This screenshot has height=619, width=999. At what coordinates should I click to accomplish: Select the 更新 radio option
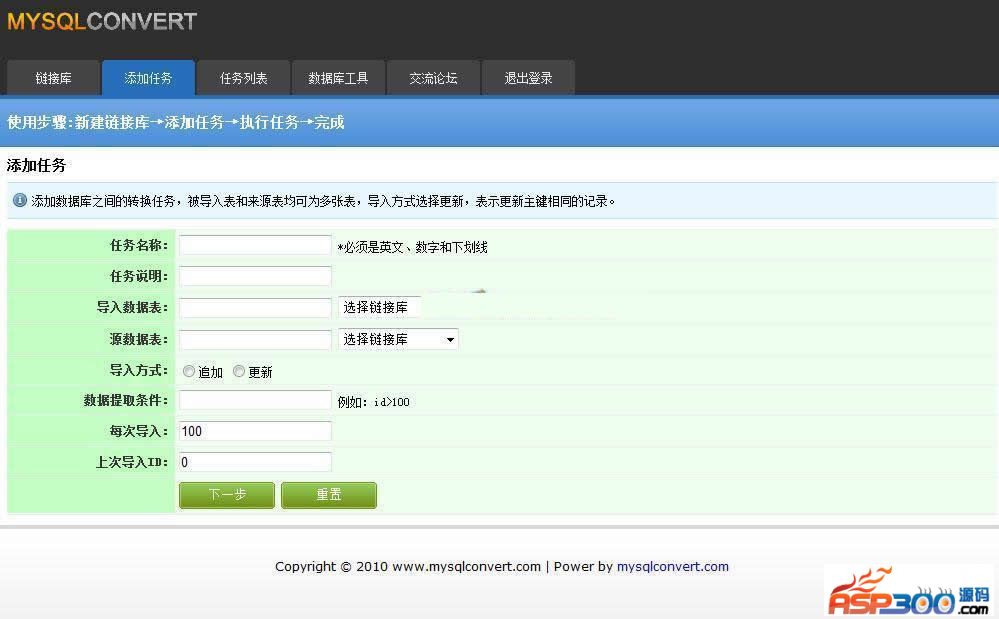(x=238, y=371)
